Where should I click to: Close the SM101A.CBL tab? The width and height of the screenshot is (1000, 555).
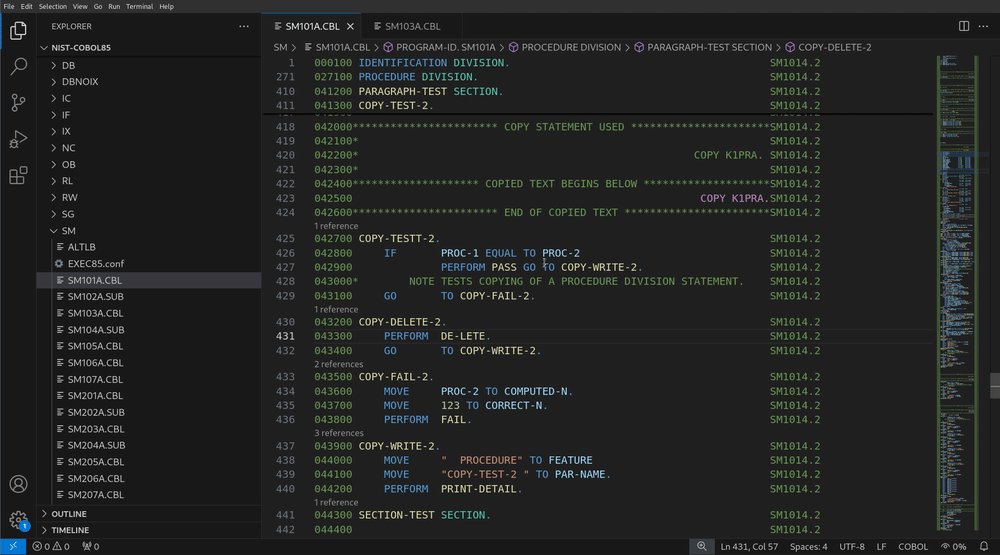(x=350, y=26)
